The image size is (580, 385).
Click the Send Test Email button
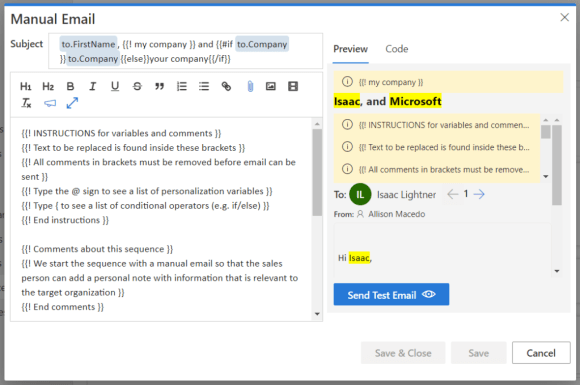click(391, 294)
